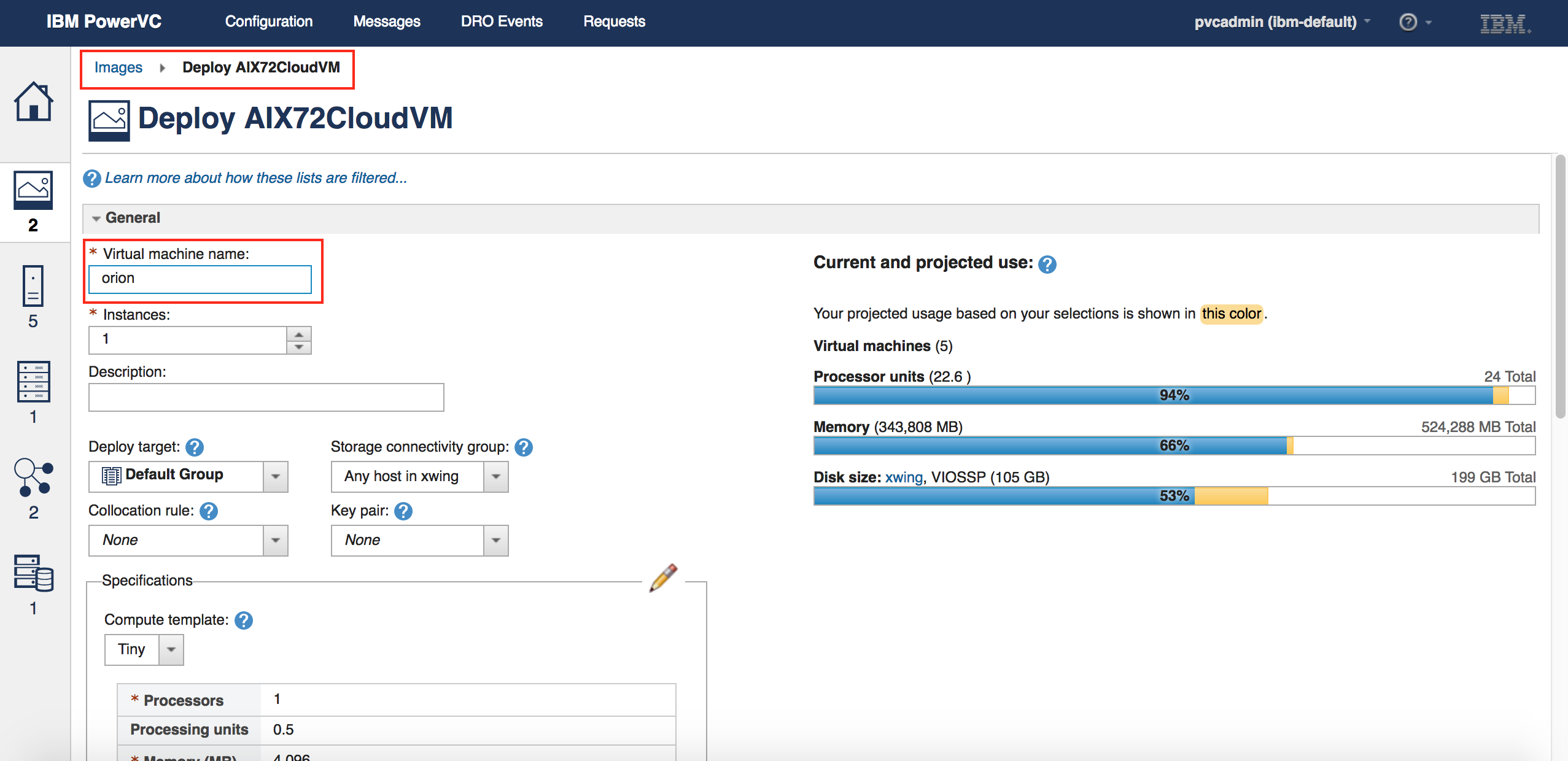This screenshot has width=1568, height=761.
Task: Click the IBM logo in header
Action: (1505, 23)
